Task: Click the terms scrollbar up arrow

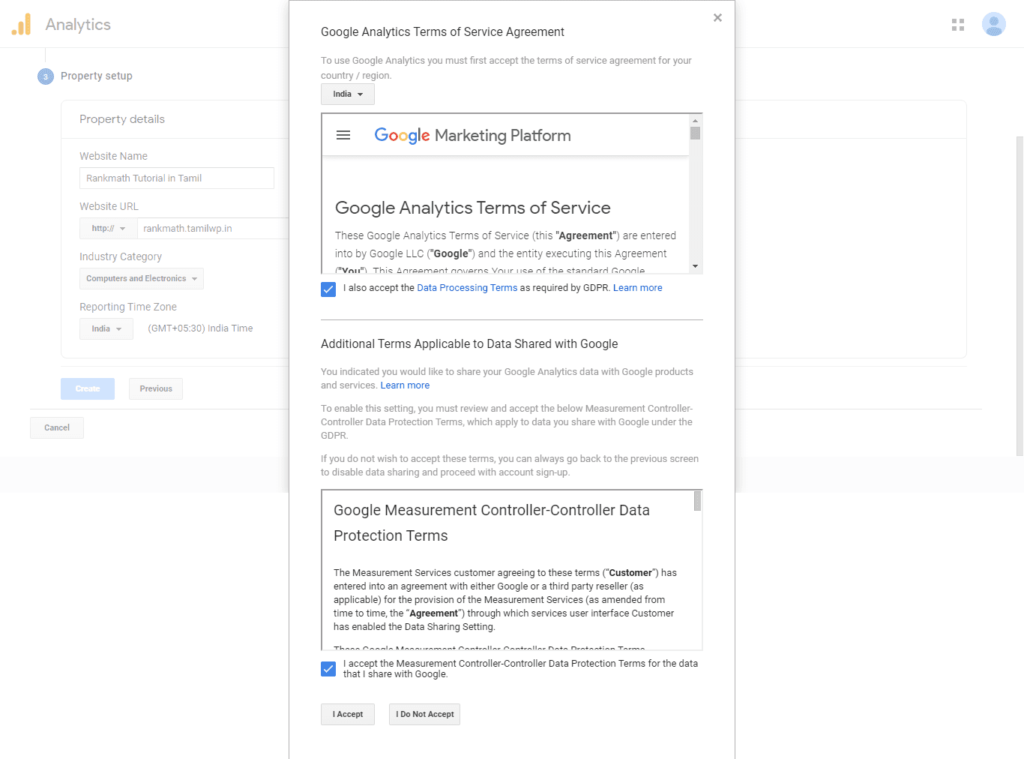Action: tap(695, 120)
